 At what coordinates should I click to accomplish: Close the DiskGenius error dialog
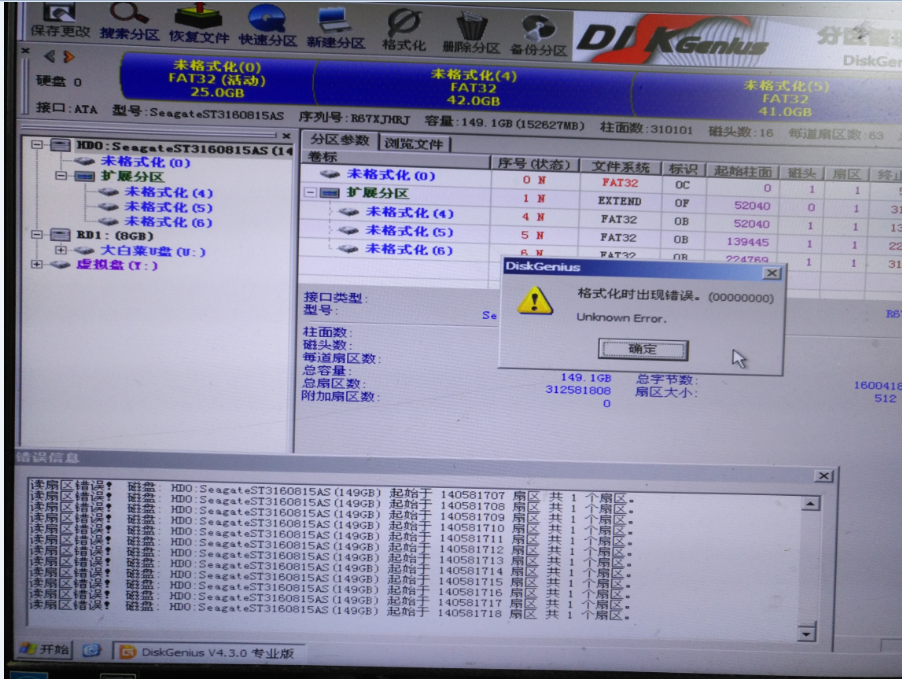click(771, 273)
